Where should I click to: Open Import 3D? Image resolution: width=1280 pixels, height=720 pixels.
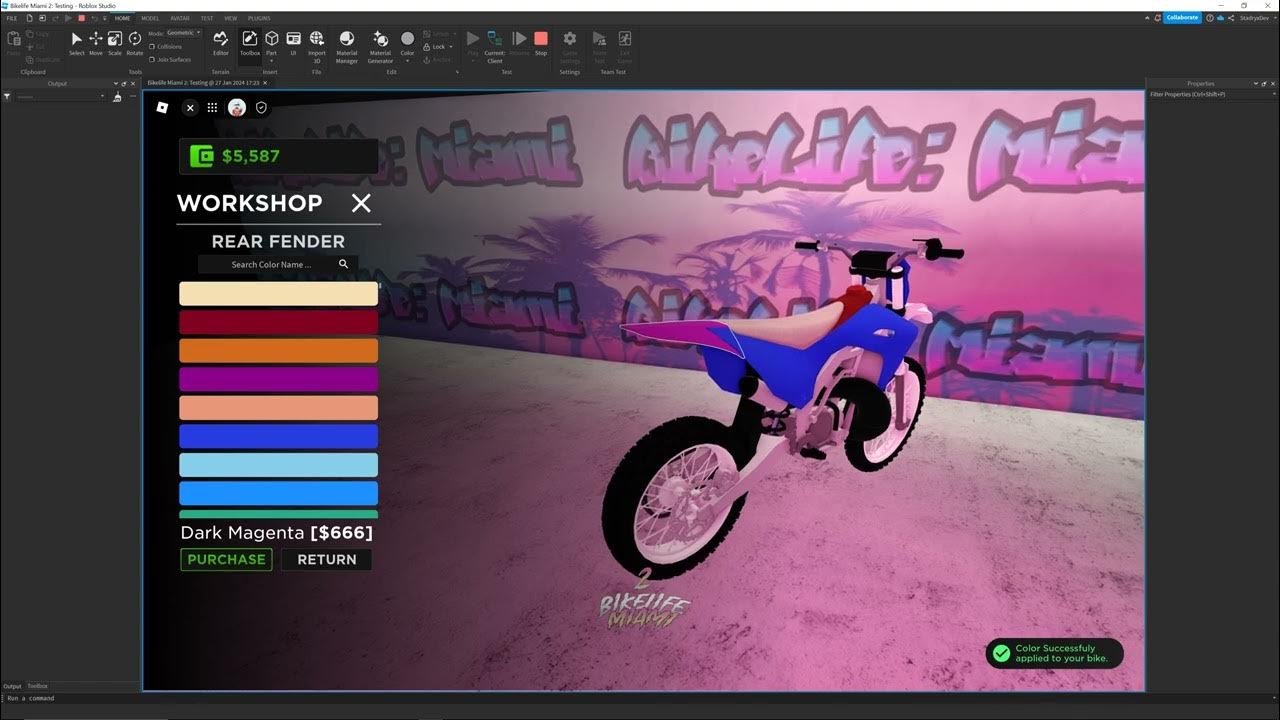[317, 46]
